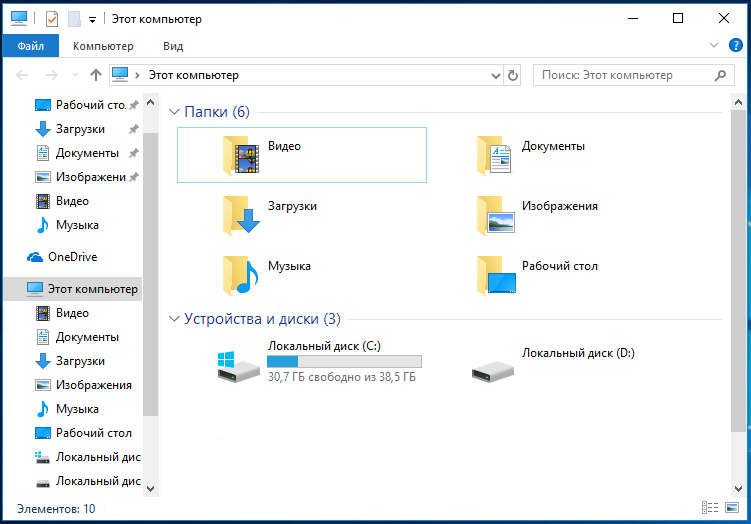751x524 pixels.
Task: Click the main pane scroll down arrow
Action: pyautogui.click(x=738, y=489)
